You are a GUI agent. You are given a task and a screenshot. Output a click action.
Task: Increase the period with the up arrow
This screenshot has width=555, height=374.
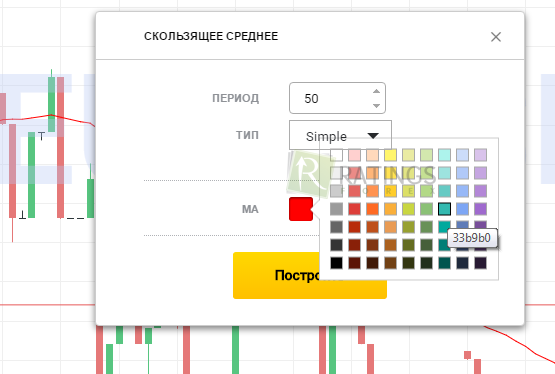click(x=376, y=91)
